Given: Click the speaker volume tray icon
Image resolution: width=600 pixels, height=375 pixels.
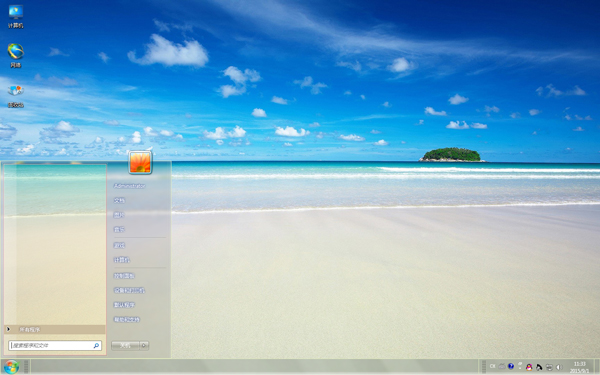Looking at the screenshot, I should point(559,367).
